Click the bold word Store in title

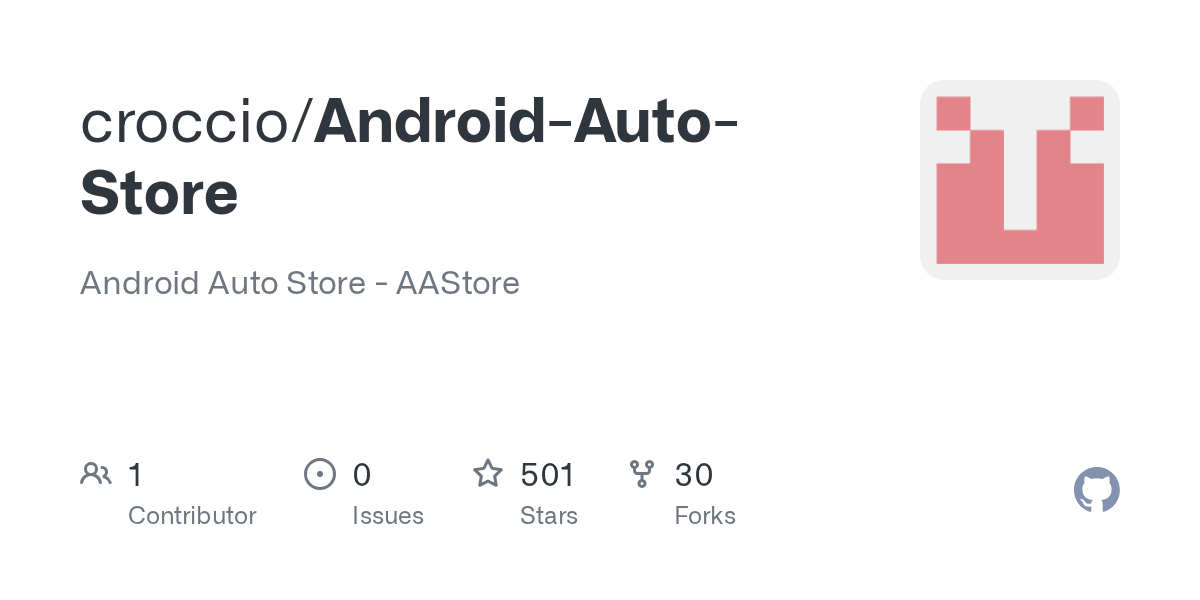[x=159, y=193]
